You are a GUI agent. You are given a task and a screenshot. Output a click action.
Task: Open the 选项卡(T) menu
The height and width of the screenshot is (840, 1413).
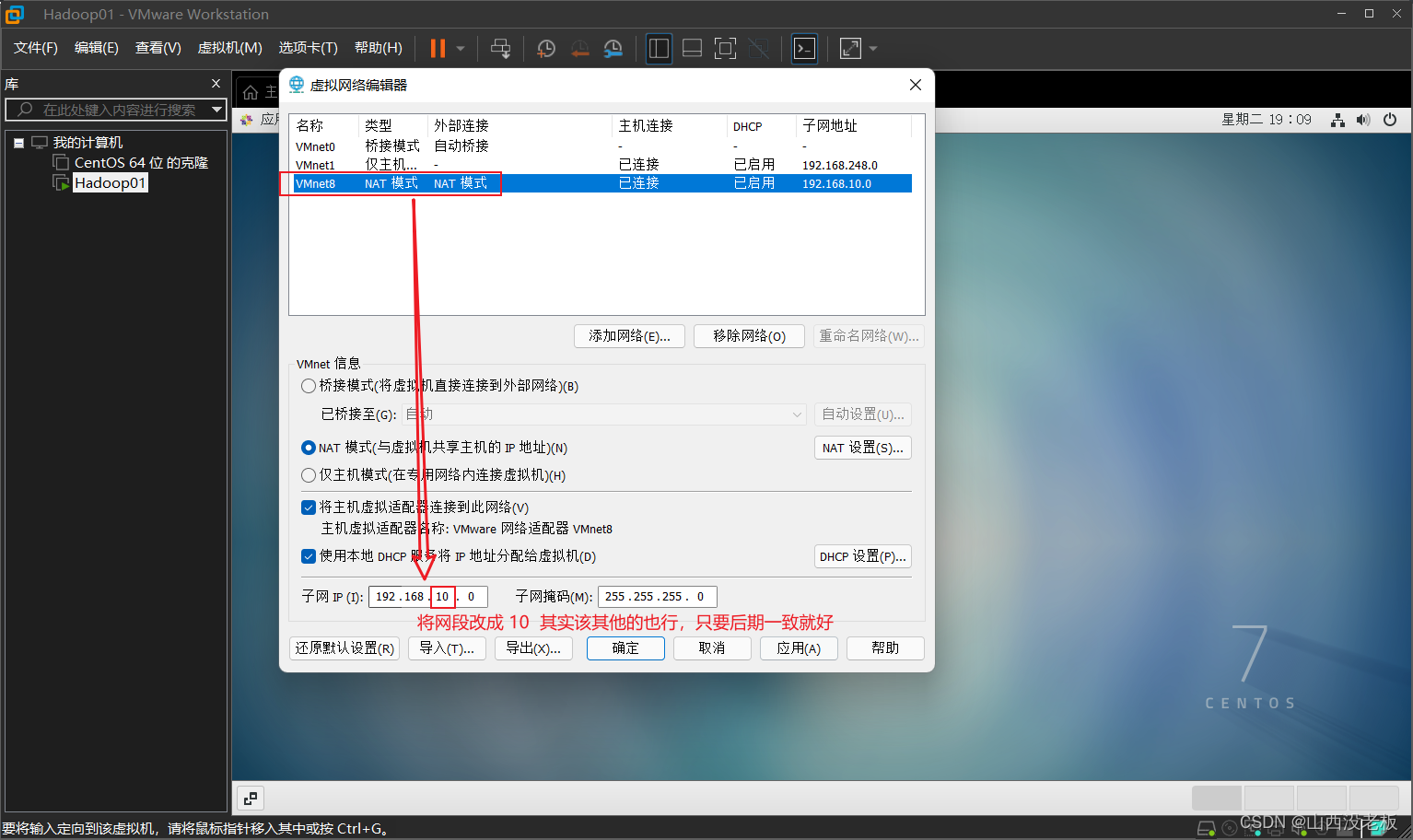coord(309,48)
